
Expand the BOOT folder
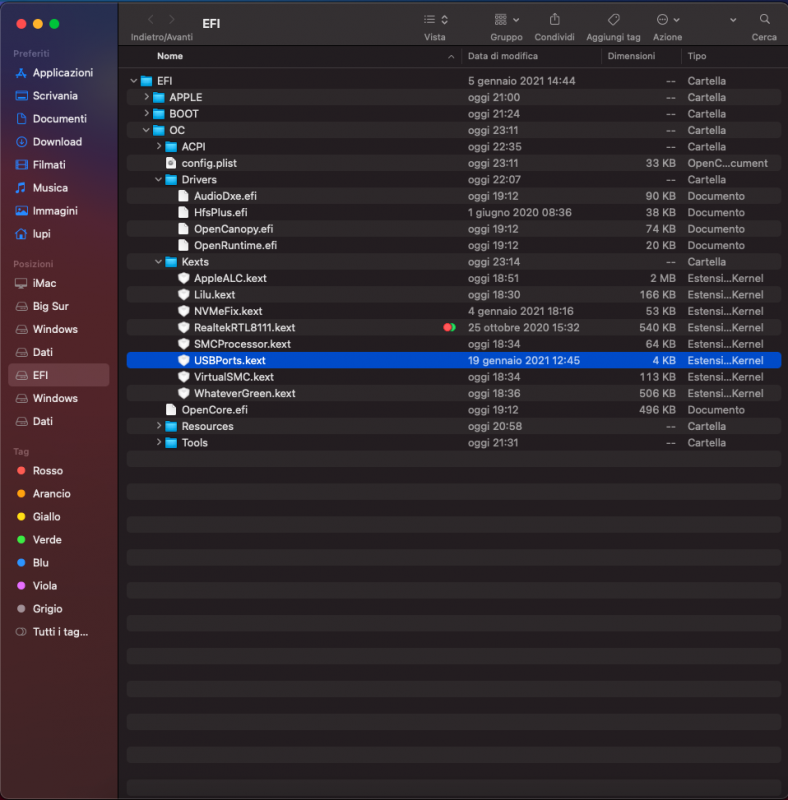tap(146, 113)
